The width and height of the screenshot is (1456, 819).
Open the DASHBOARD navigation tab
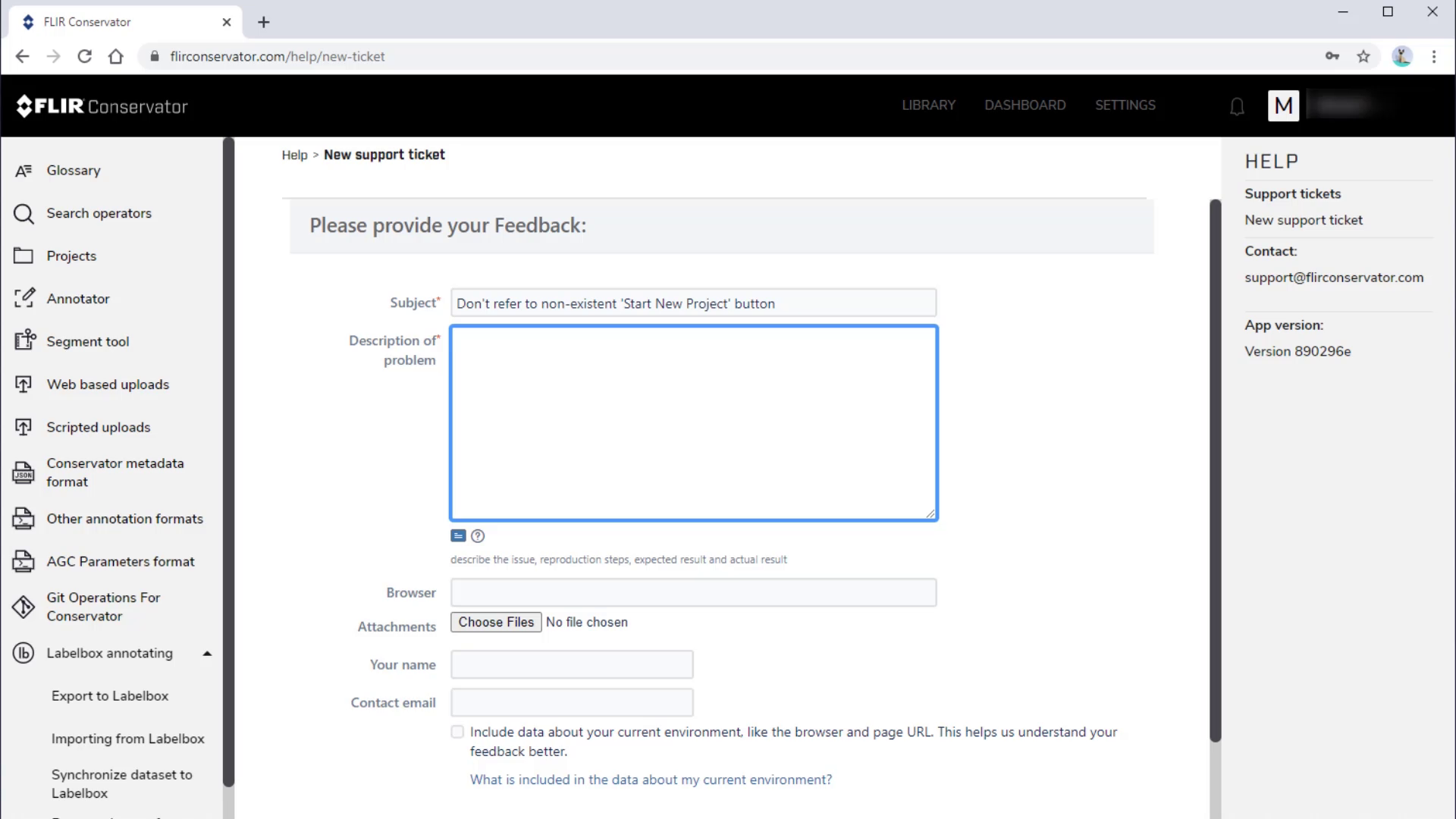pos(1025,105)
